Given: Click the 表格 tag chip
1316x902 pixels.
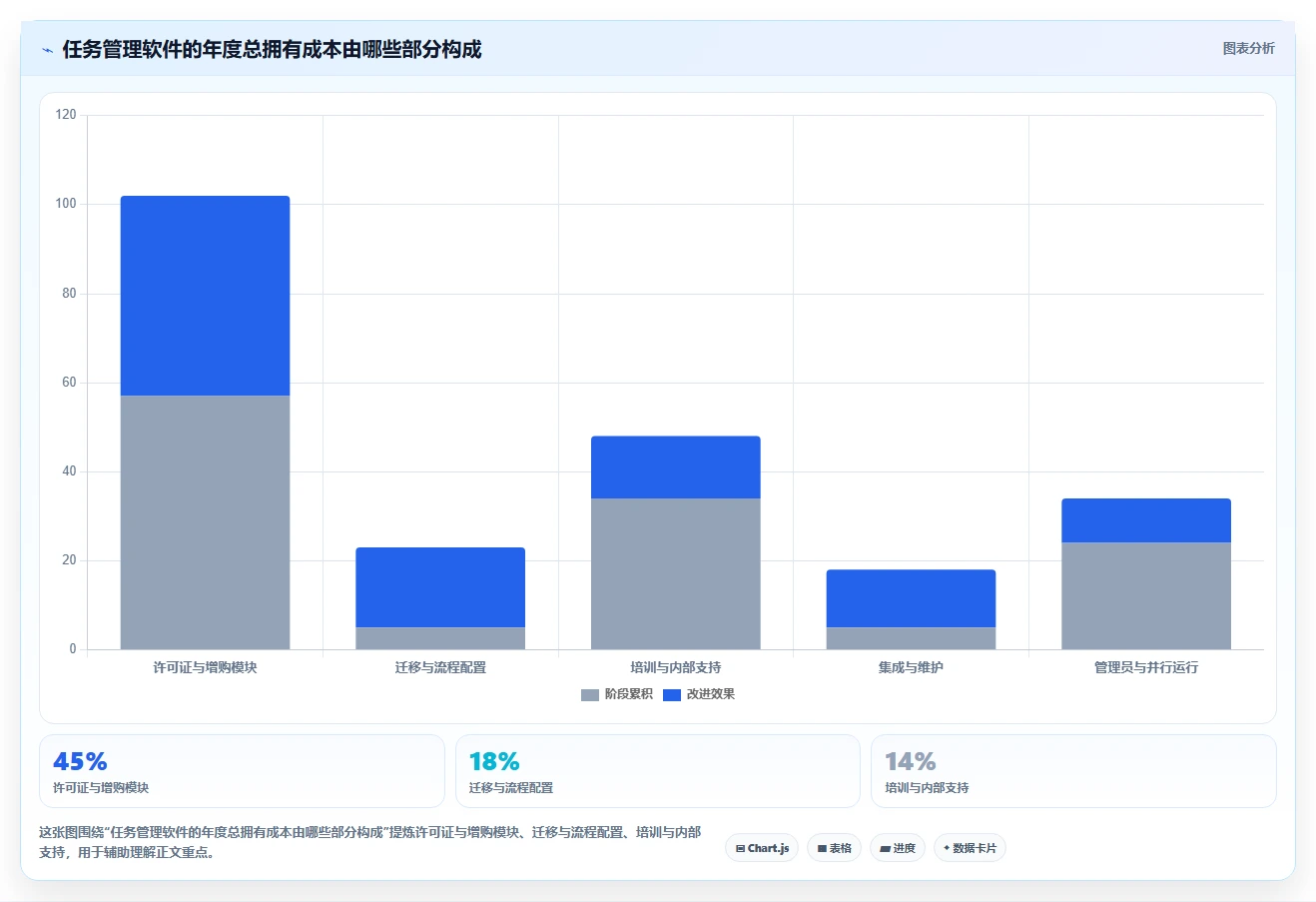Looking at the screenshot, I should point(834,848).
